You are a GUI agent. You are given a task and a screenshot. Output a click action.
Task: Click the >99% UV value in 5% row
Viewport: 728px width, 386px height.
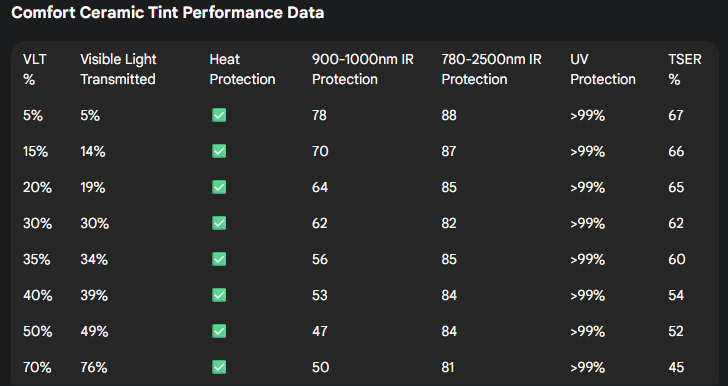click(587, 115)
